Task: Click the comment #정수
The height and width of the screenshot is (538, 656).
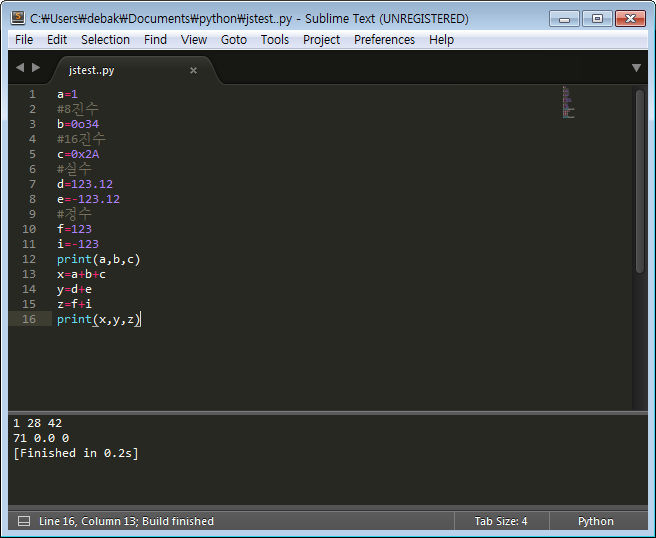Action: click(74, 214)
